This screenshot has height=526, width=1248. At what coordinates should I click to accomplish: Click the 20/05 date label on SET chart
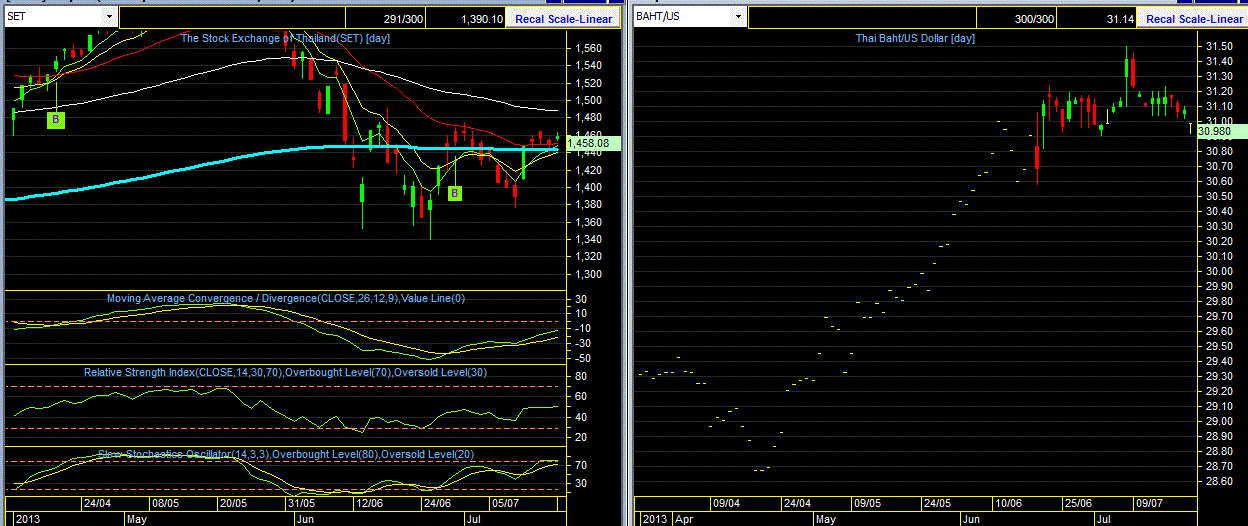click(x=233, y=504)
